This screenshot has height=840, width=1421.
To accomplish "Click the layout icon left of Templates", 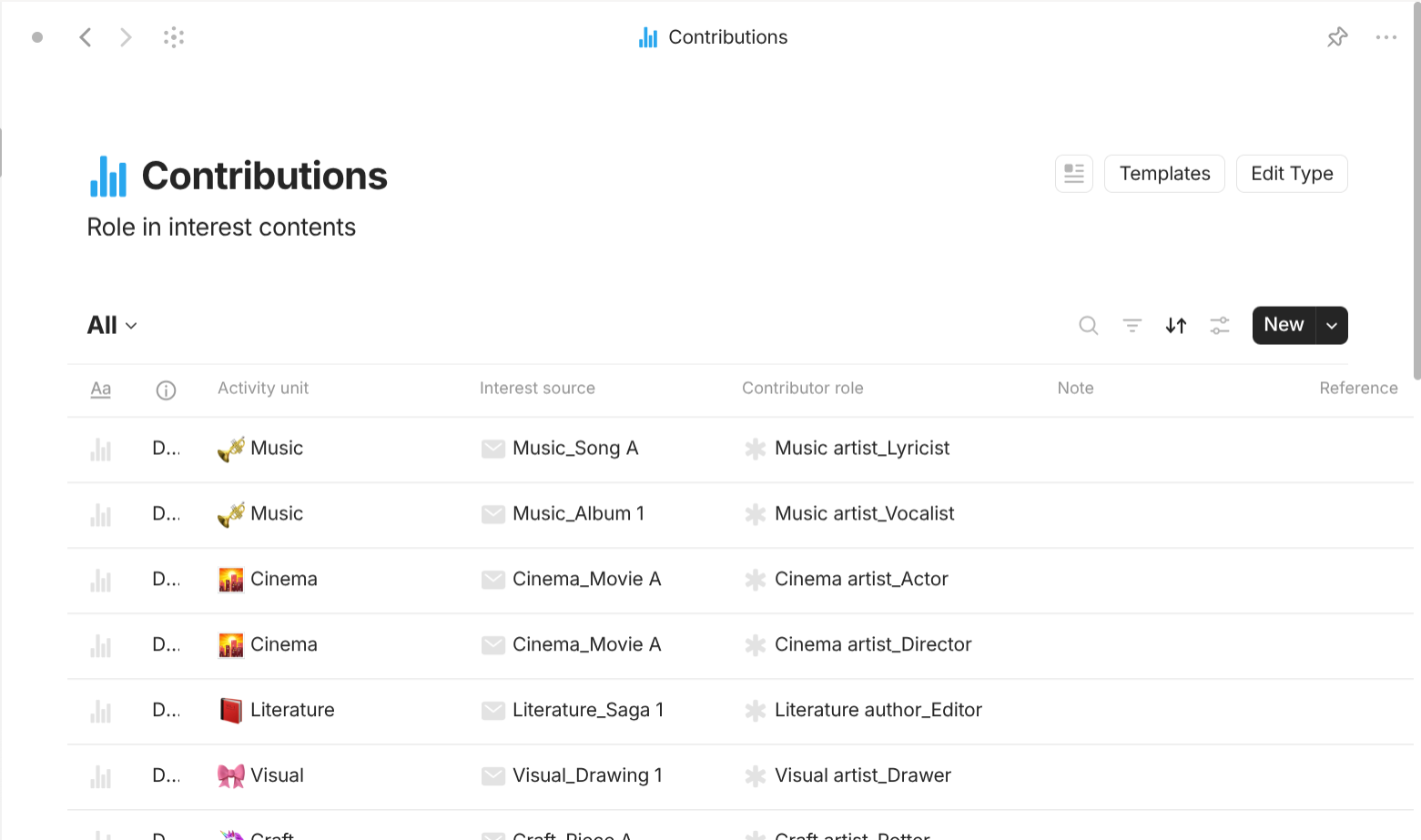I will tap(1073, 173).
